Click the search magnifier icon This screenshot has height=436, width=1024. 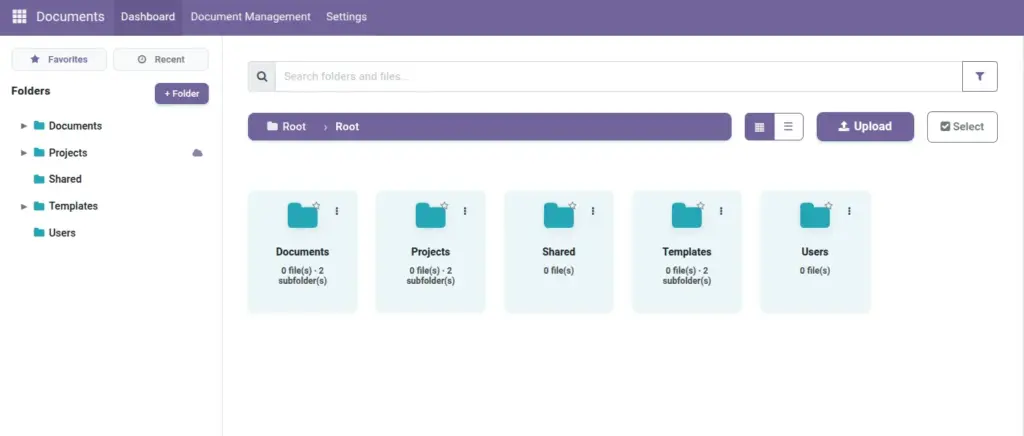pos(262,76)
